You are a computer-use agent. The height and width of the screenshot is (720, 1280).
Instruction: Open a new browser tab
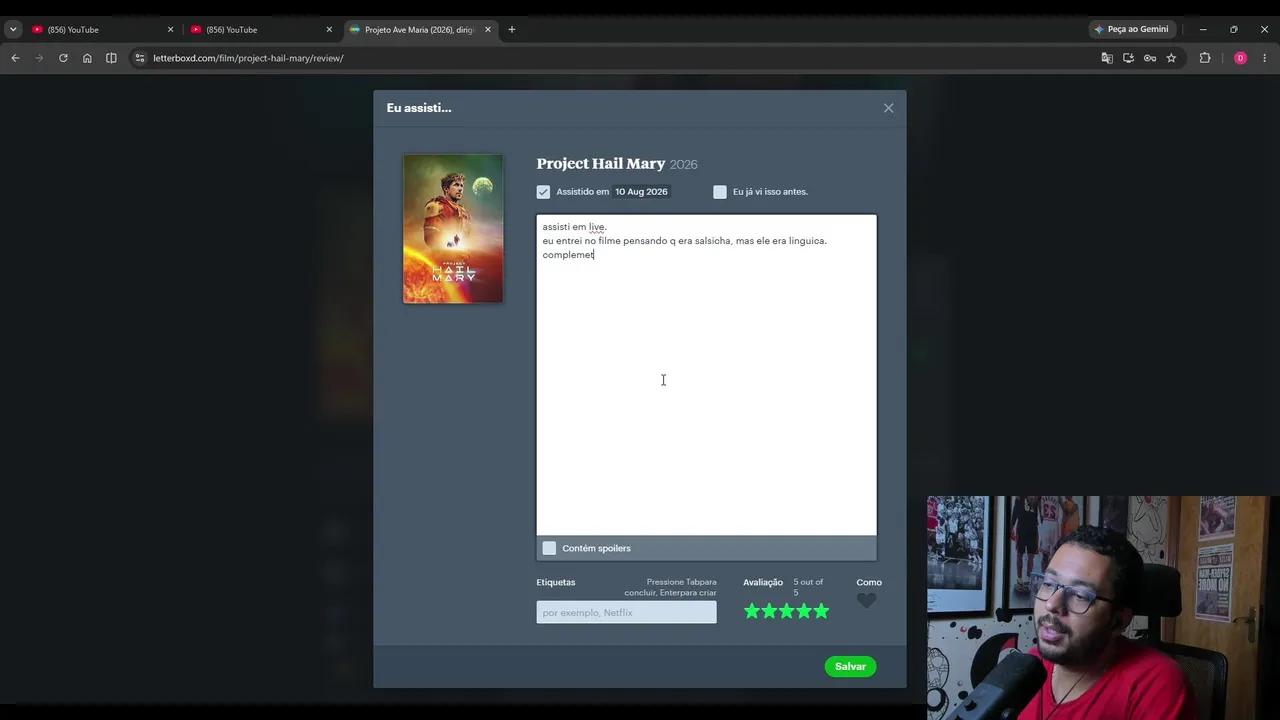tap(512, 29)
